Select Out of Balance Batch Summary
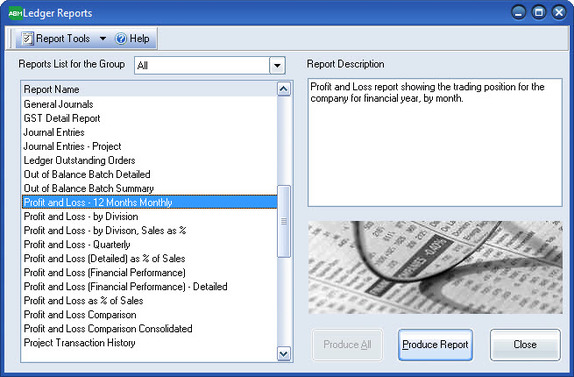Viewport: 574px width, 377px height. point(149,188)
